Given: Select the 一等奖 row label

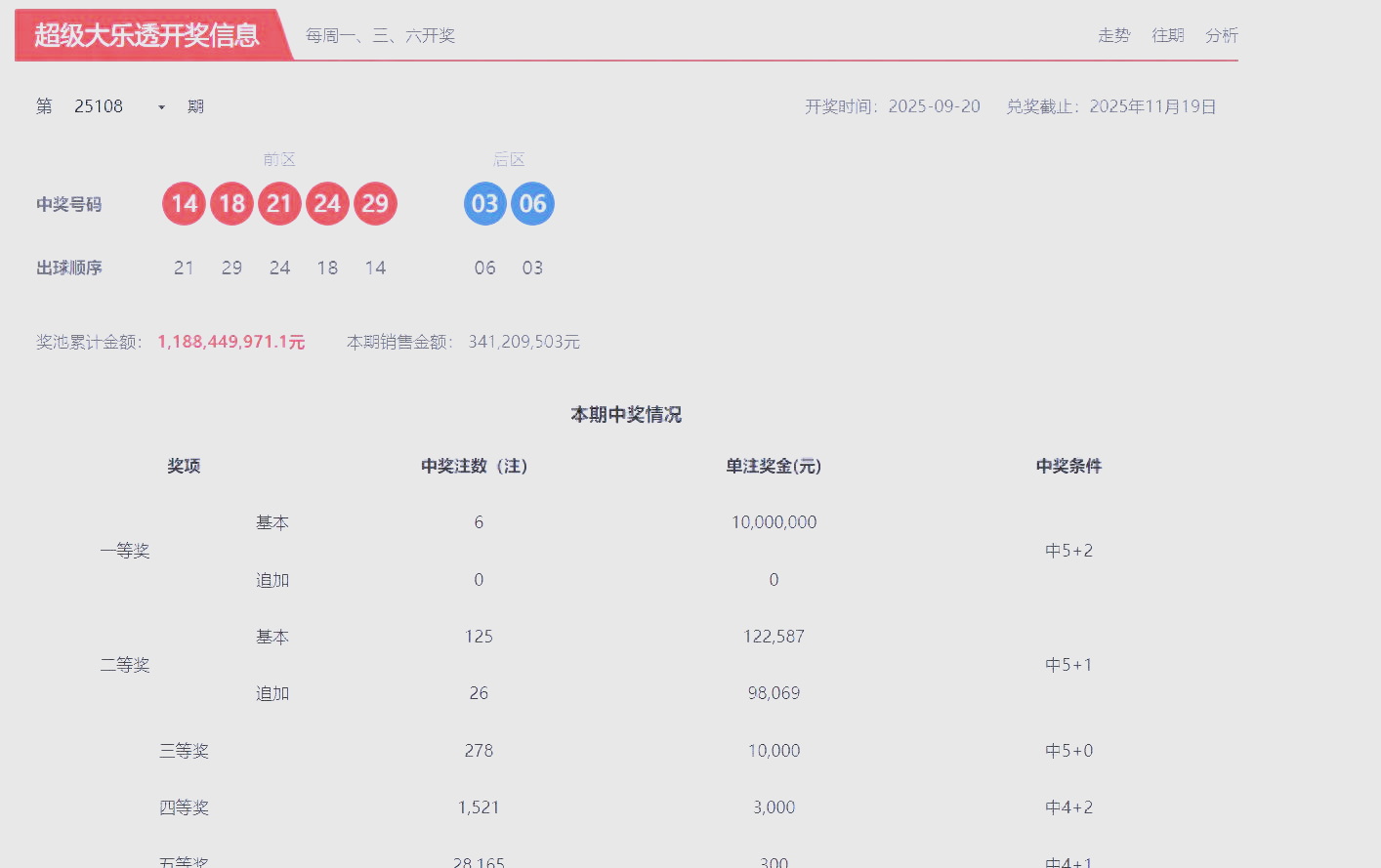Looking at the screenshot, I should tap(125, 551).
